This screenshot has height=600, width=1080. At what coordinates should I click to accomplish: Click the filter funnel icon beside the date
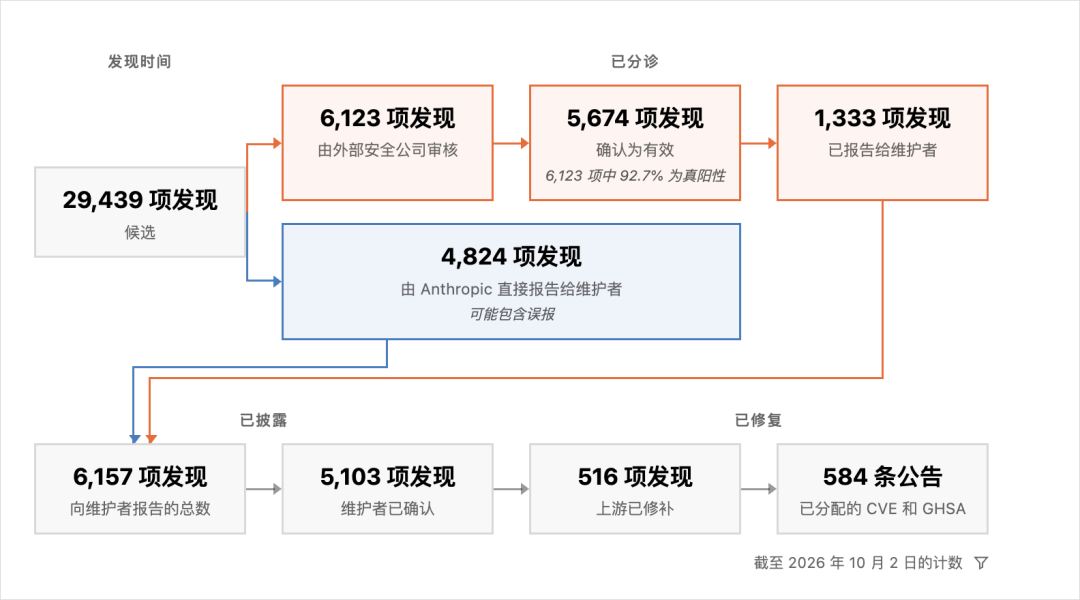982,563
